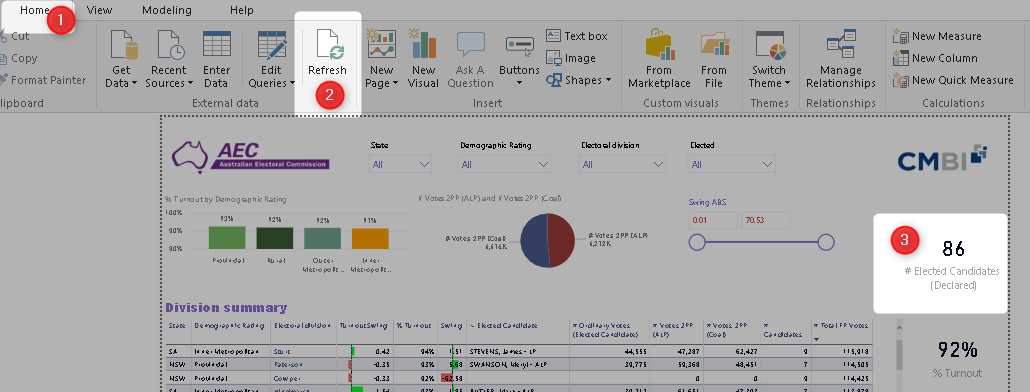Import a custom visual From Marketplace

(x=659, y=59)
